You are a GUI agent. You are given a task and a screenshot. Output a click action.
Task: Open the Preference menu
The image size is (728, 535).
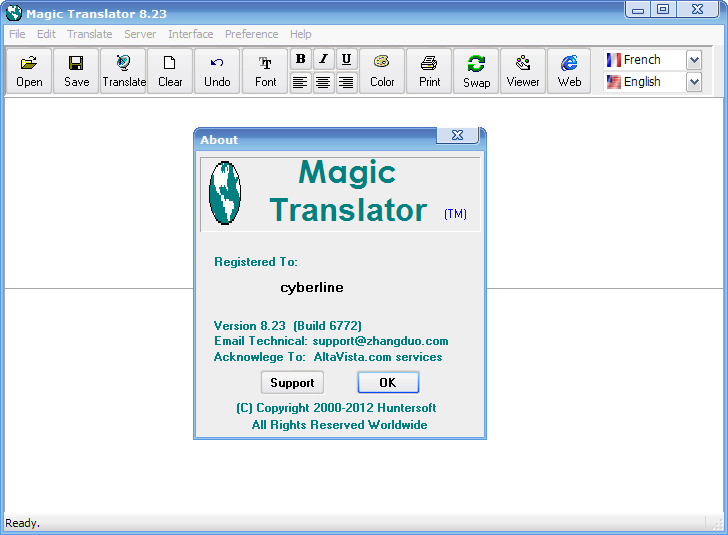[252, 34]
